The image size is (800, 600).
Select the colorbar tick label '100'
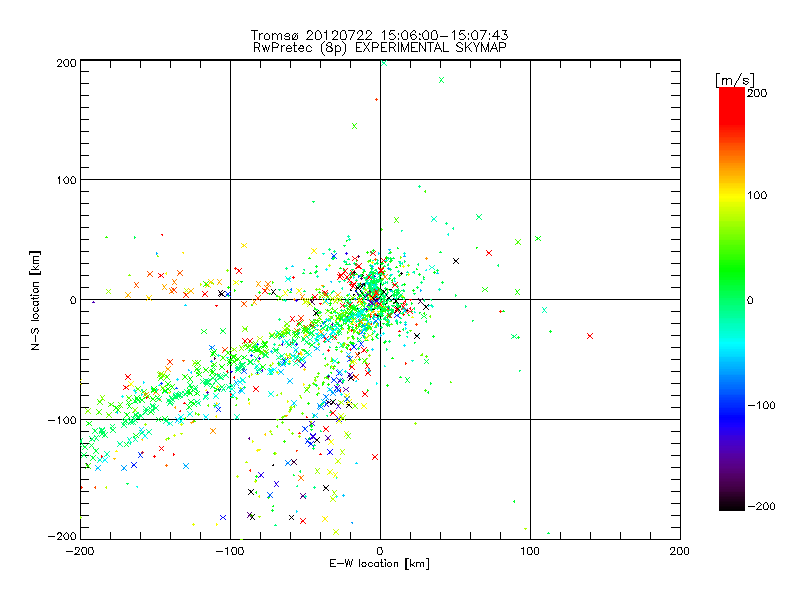click(757, 195)
